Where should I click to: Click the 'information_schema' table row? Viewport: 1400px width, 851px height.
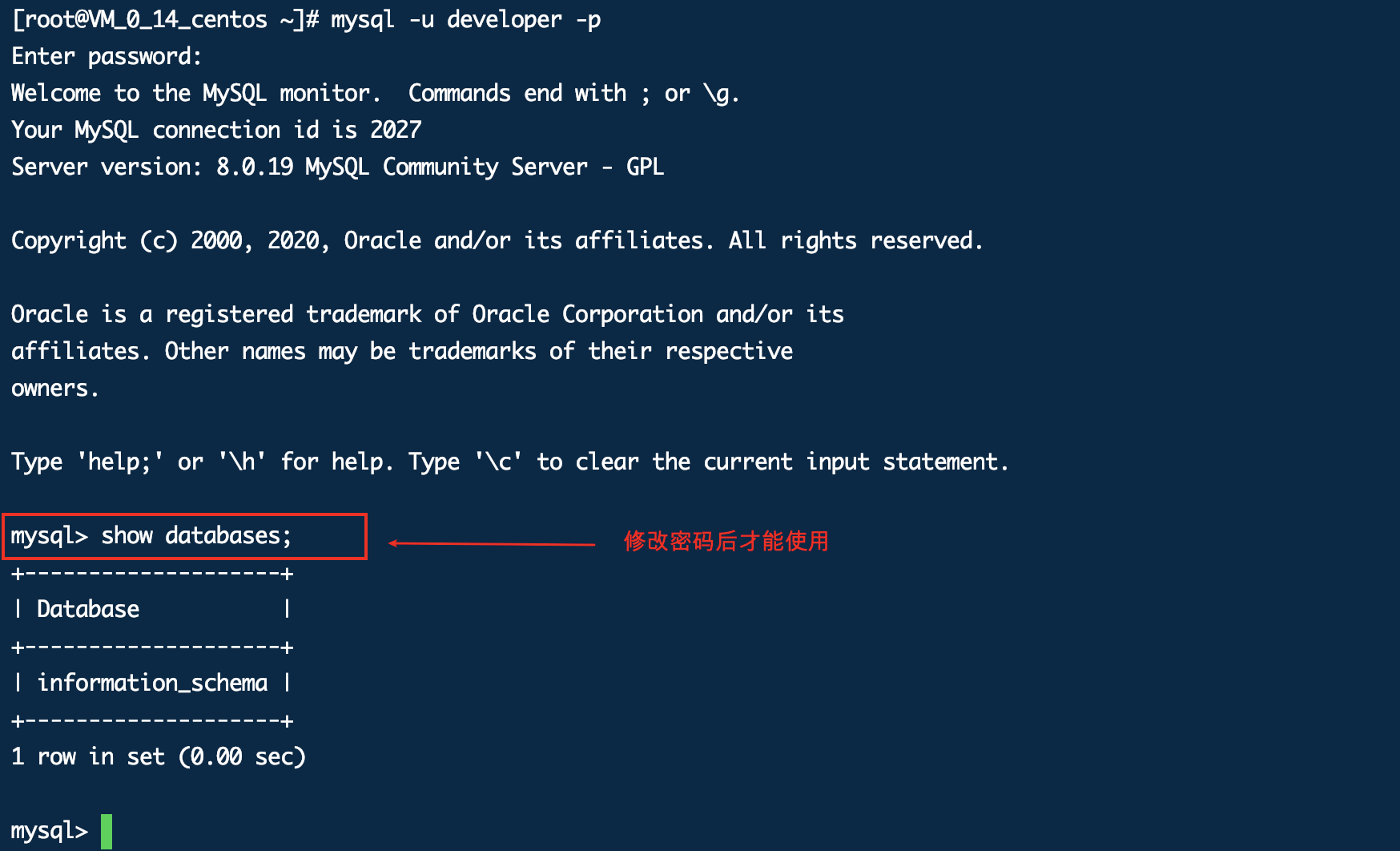coord(152,683)
